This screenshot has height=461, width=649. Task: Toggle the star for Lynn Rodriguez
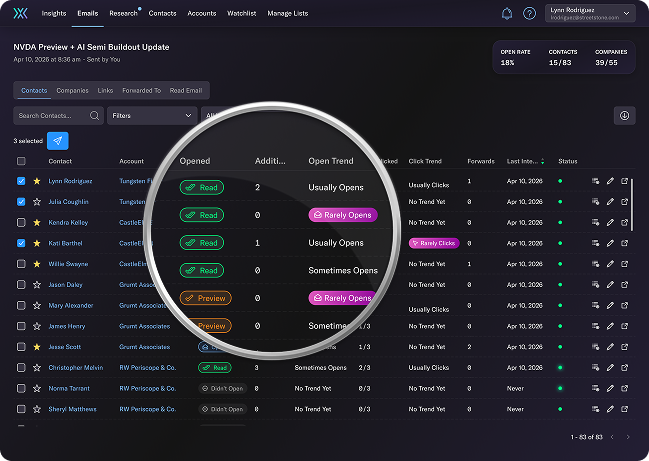[37, 181]
